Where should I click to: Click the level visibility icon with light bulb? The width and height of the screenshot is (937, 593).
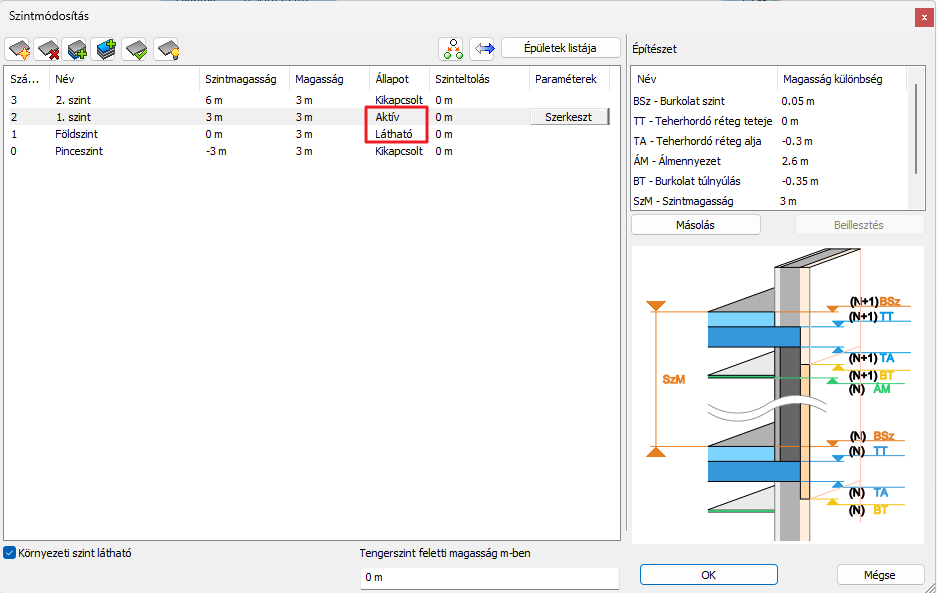166,49
